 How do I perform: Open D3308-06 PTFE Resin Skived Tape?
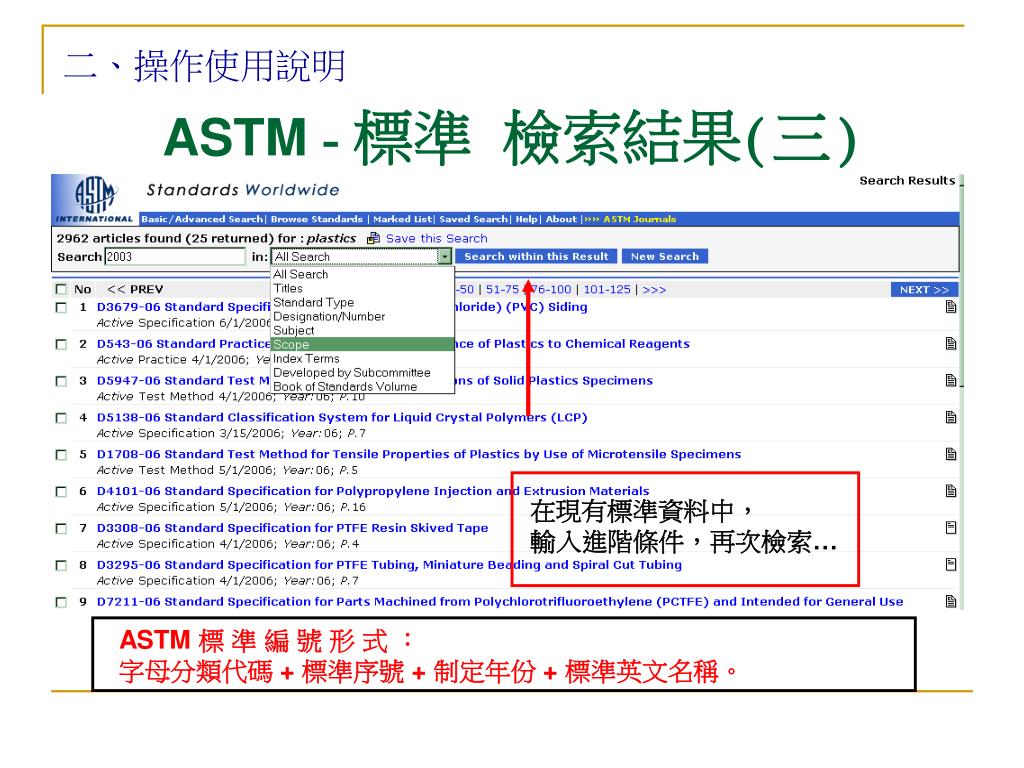[293, 528]
